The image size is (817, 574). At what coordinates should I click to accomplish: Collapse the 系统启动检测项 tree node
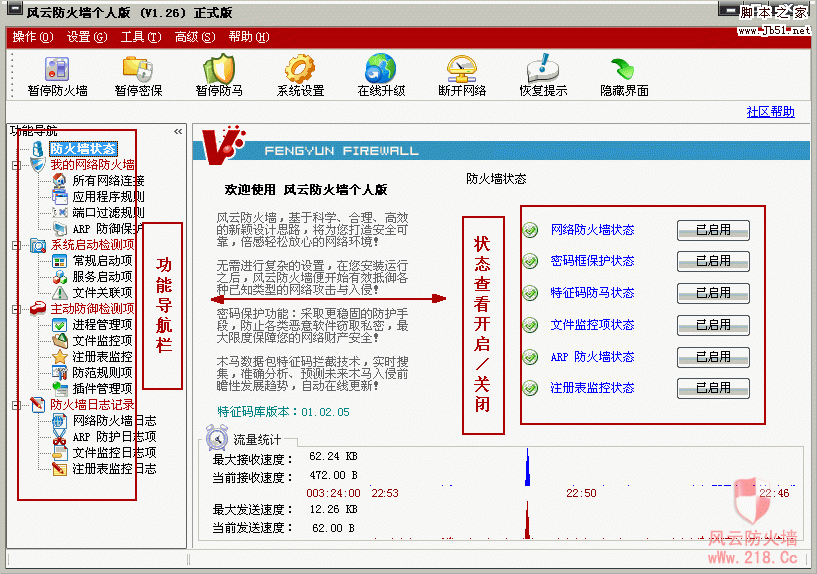click(x=17, y=245)
